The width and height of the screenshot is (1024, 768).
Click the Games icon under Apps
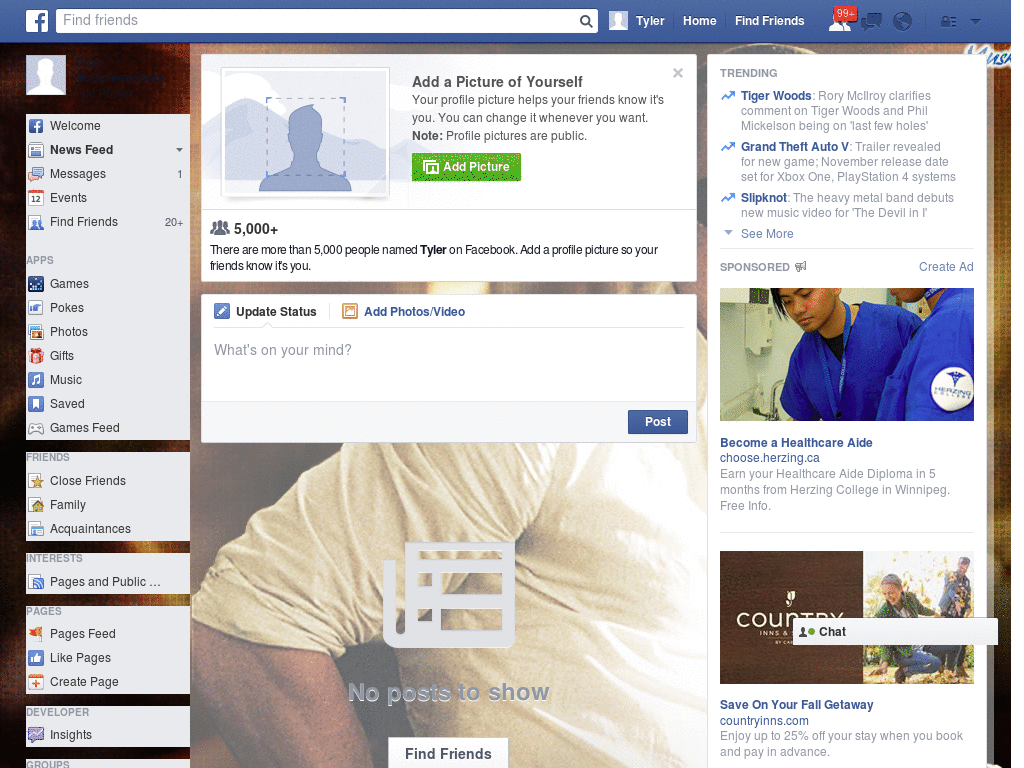tap(36, 284)
